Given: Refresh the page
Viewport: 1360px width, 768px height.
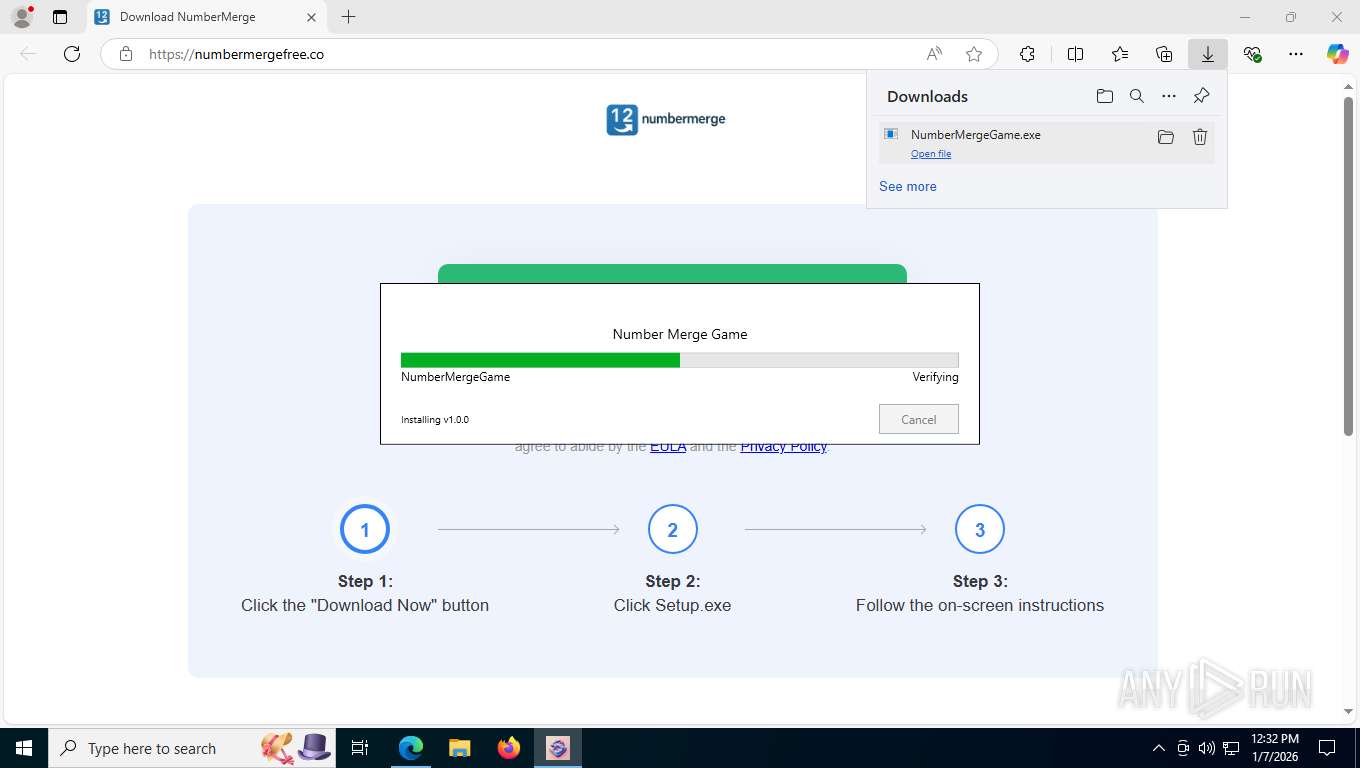Looking at the screenshot, I should (72, 54).
